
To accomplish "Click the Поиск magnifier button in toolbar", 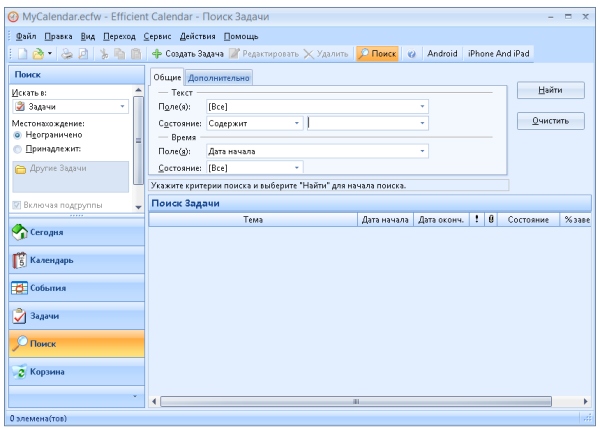I will coord(378,53).
